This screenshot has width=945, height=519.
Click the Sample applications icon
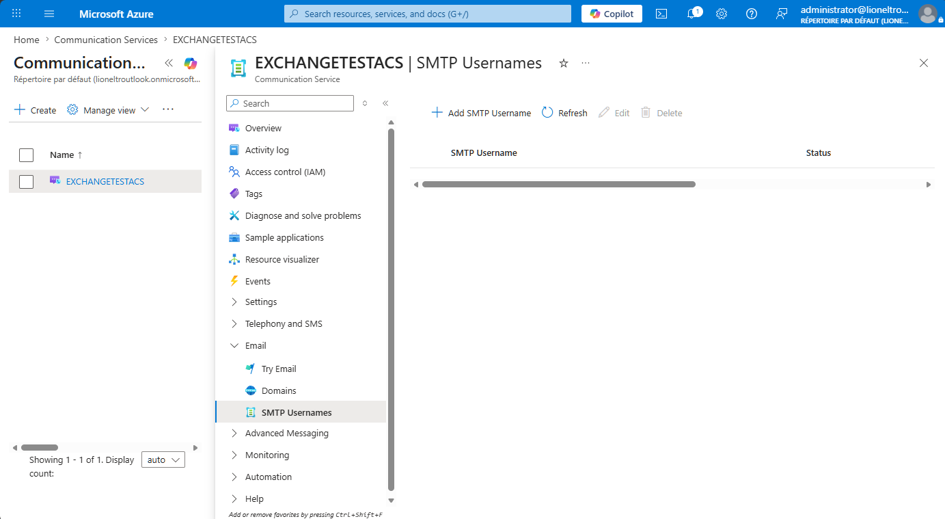tap(234, 237)
